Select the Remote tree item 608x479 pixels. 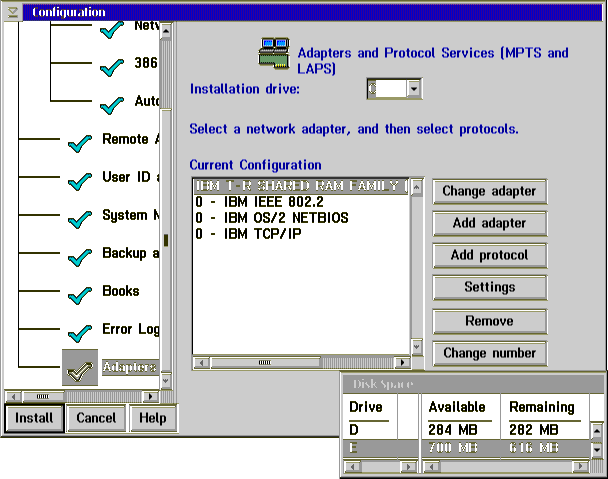130,139
